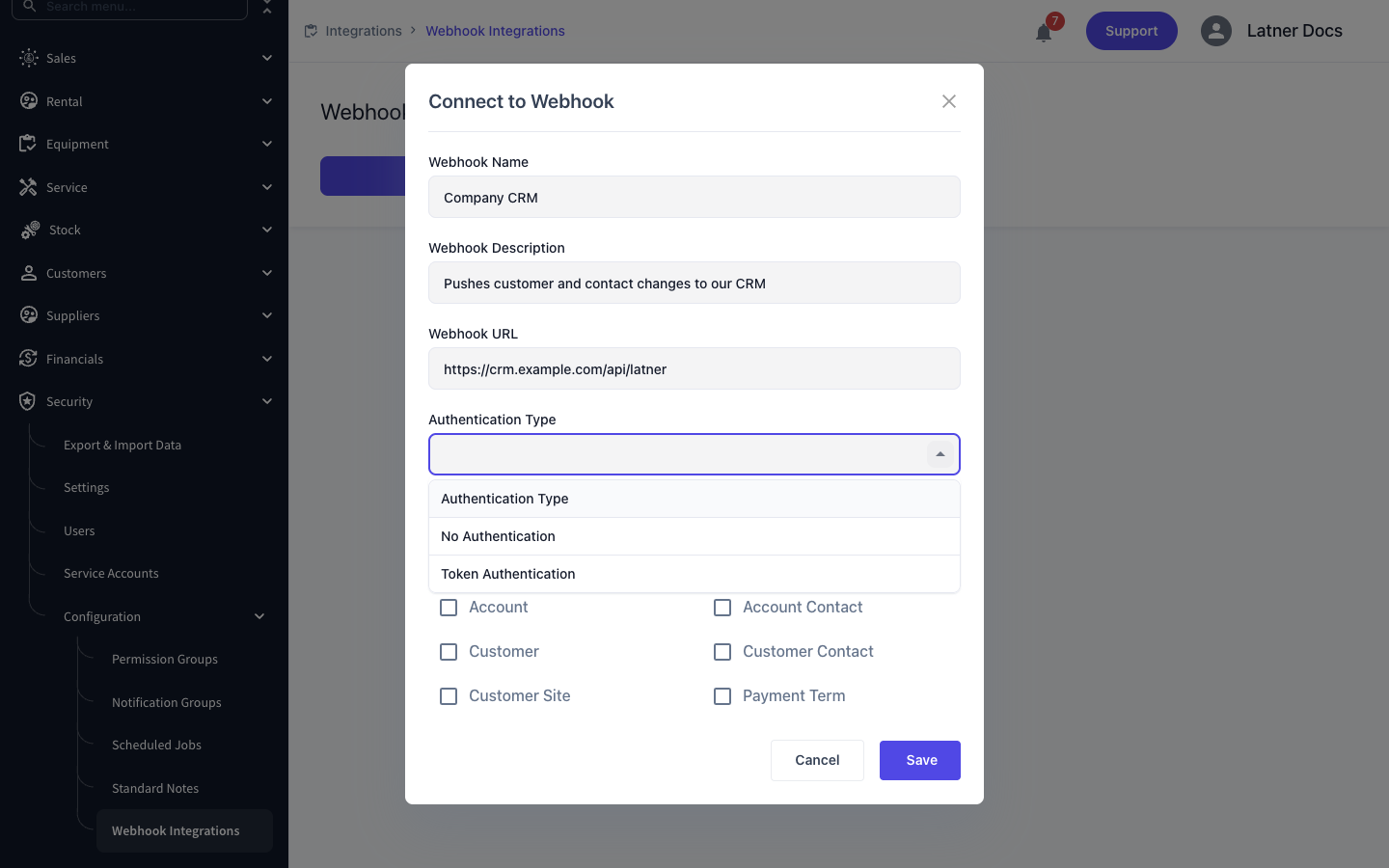Click the Equipment clipboard icon
The image size is (1389, 868).
tap(28, 144)
